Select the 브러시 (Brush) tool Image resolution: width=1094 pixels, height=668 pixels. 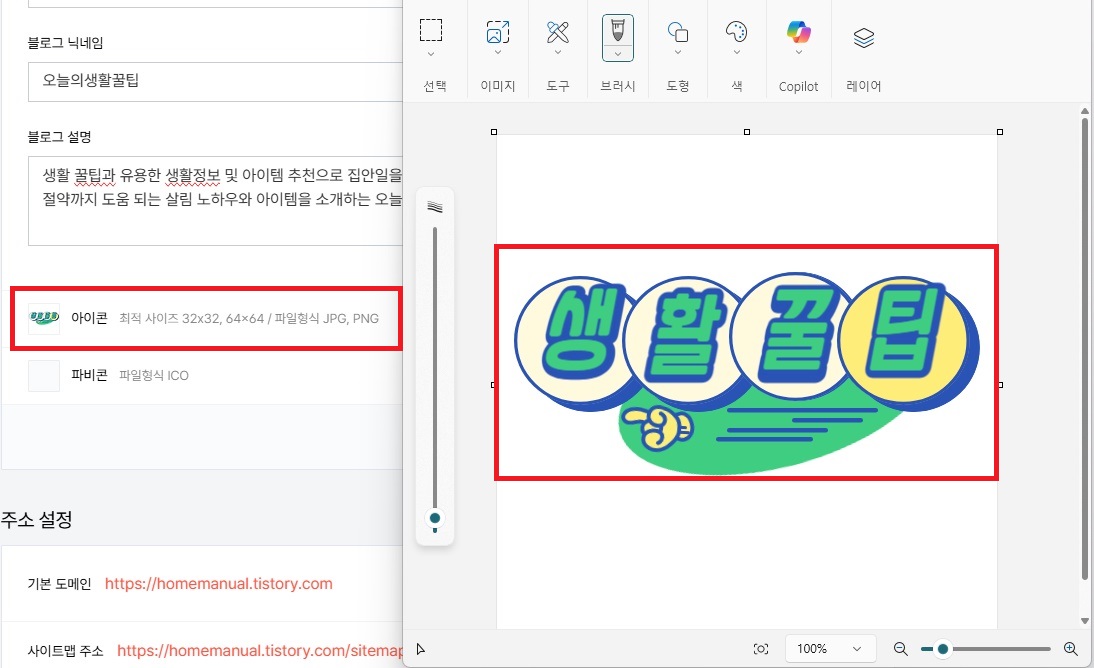pos(617,31)
